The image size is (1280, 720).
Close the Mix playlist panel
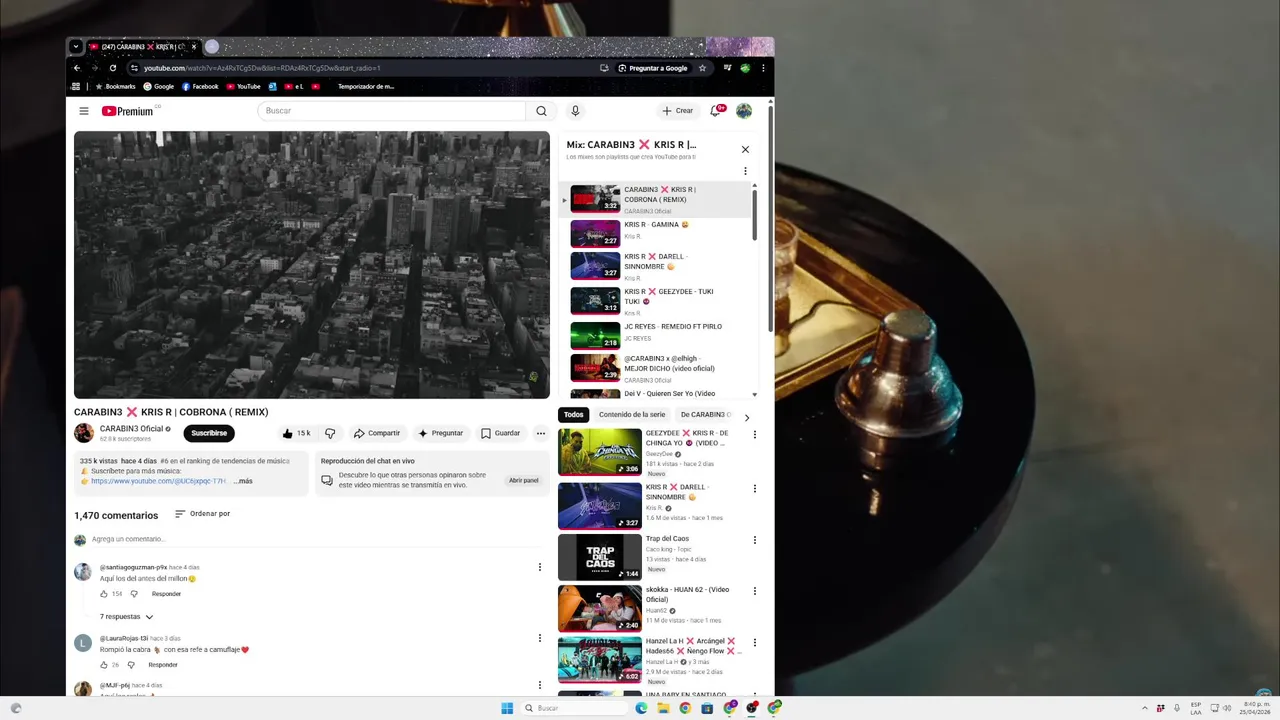pos(745,149)
